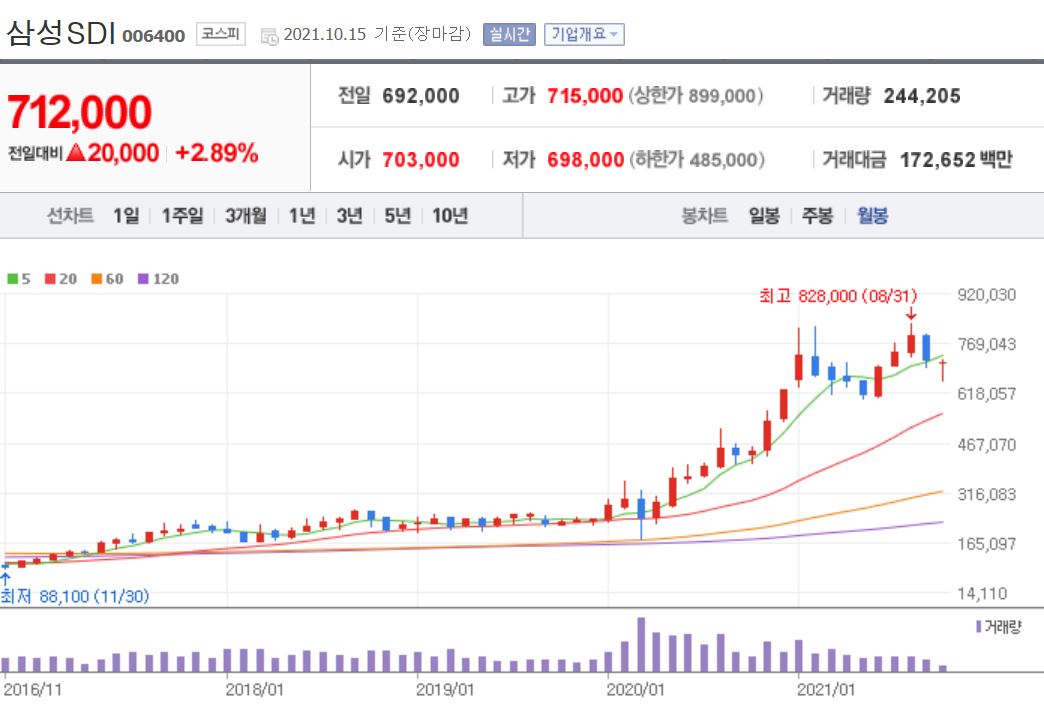Click the 거래량 volume legend marker
Screen dimensions: 1044x710
tap(978, 627)
